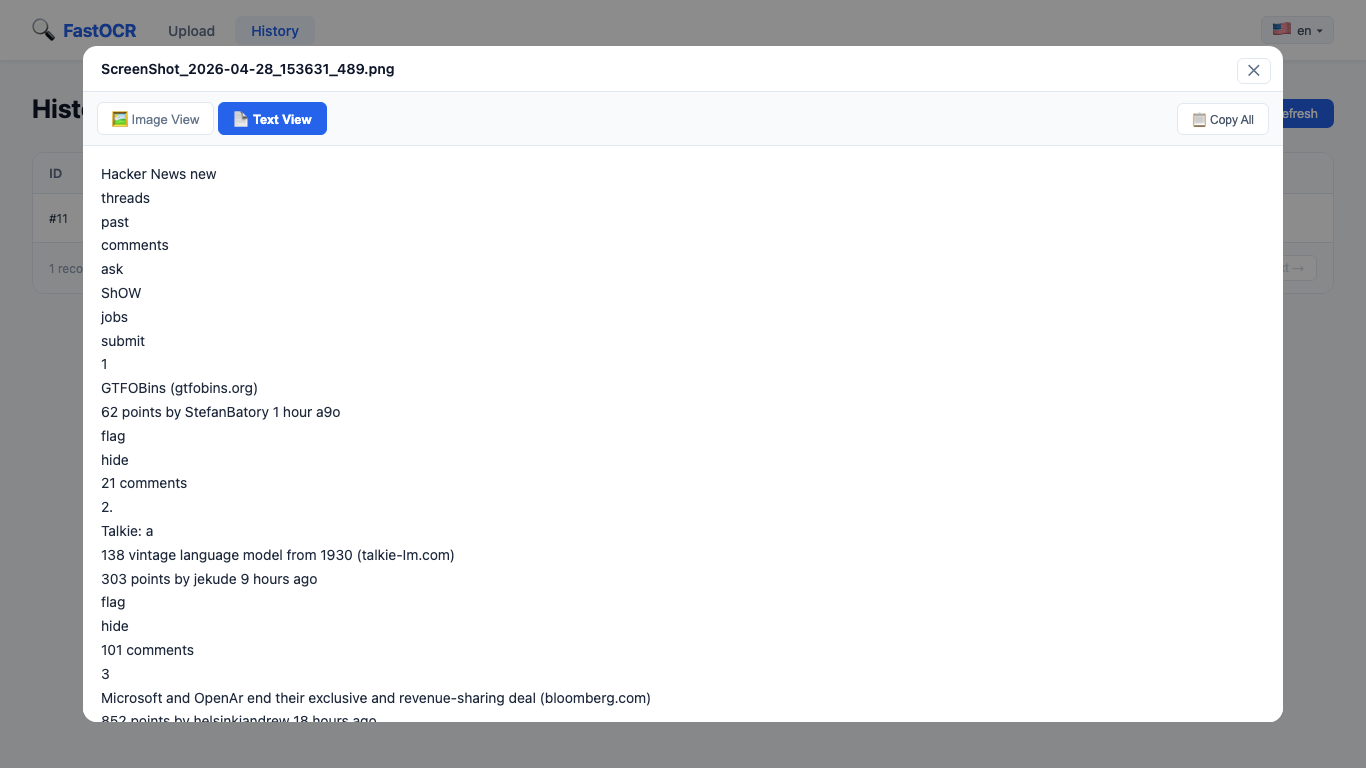Click the line "Talkie: a"
The image size is (1366, 768).
[x=127, y=531]
